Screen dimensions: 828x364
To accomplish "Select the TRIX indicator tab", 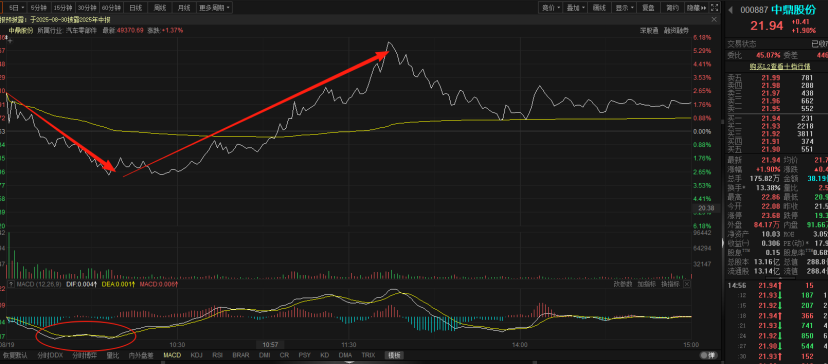I will [369, 356].
